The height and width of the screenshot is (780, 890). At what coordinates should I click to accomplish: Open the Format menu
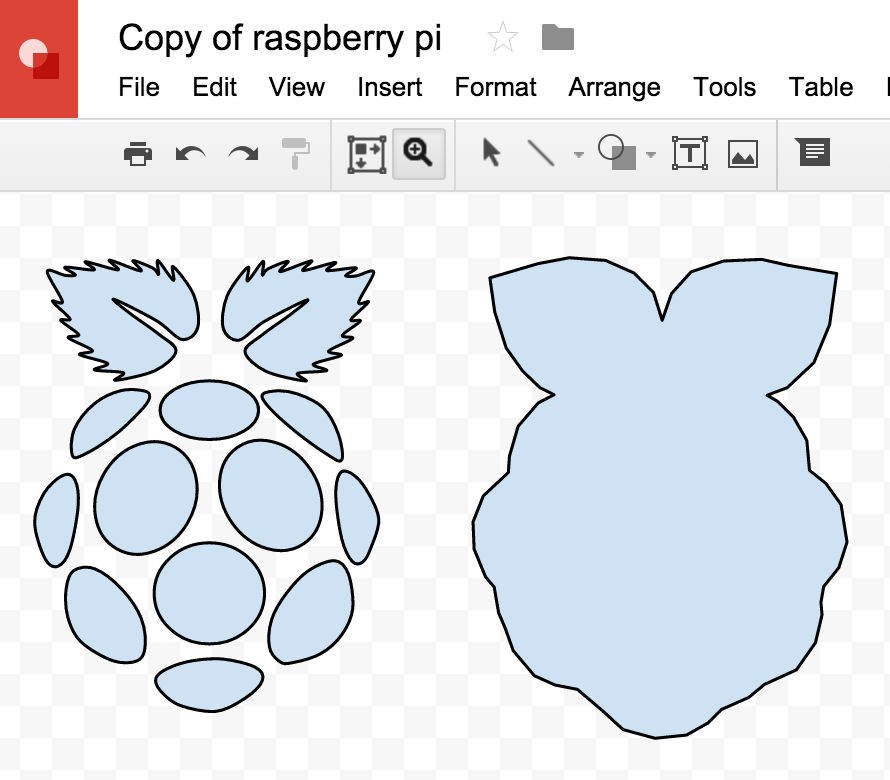click(x=495, y=88)
